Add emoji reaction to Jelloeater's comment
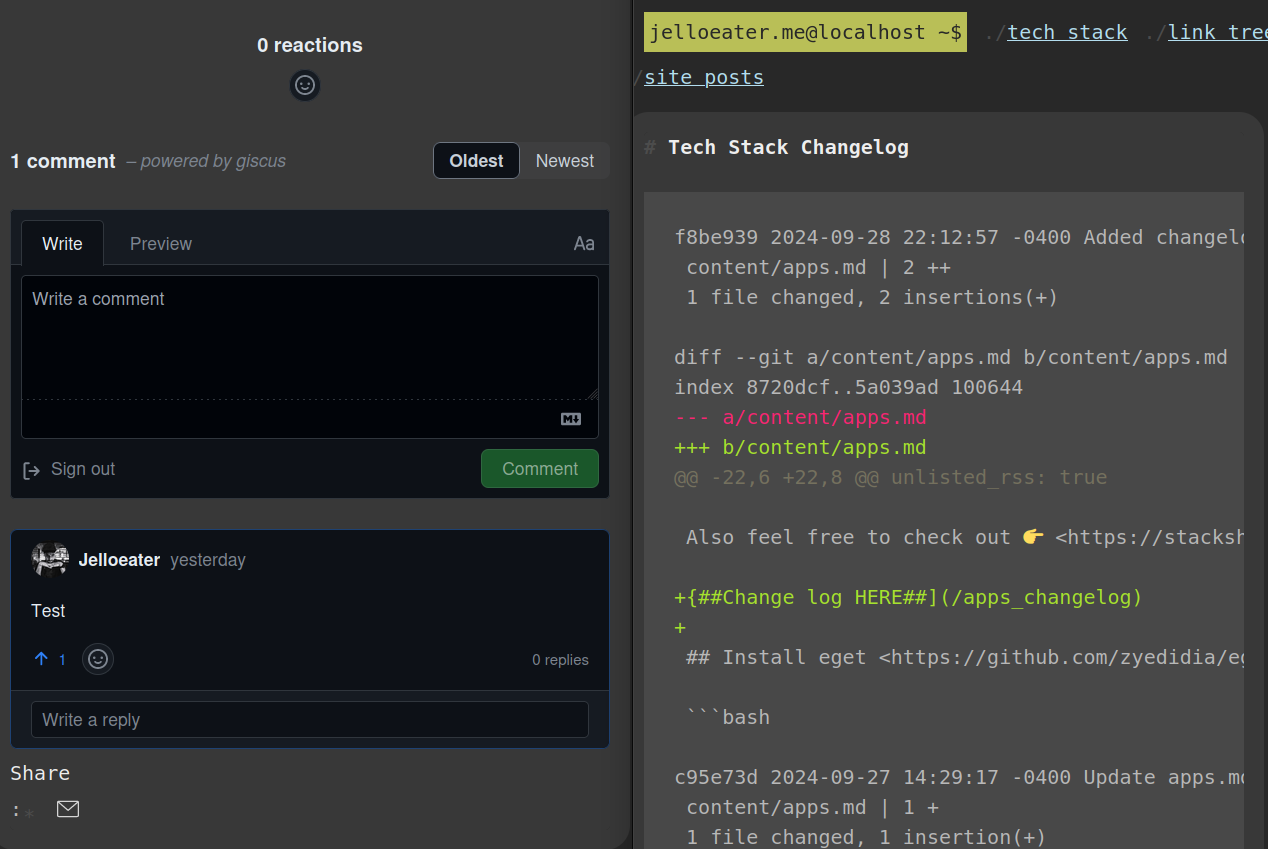 [x=98, y=659]
